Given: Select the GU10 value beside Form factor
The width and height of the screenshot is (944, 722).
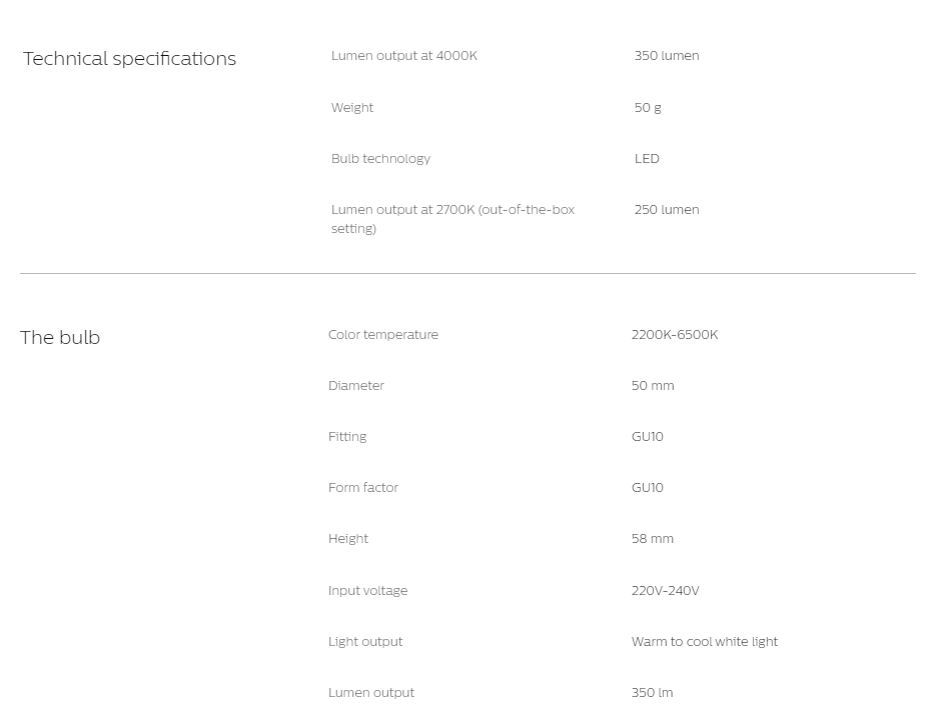Looking at the screenshot, I should pyautogui.click(x=647, y=488).
